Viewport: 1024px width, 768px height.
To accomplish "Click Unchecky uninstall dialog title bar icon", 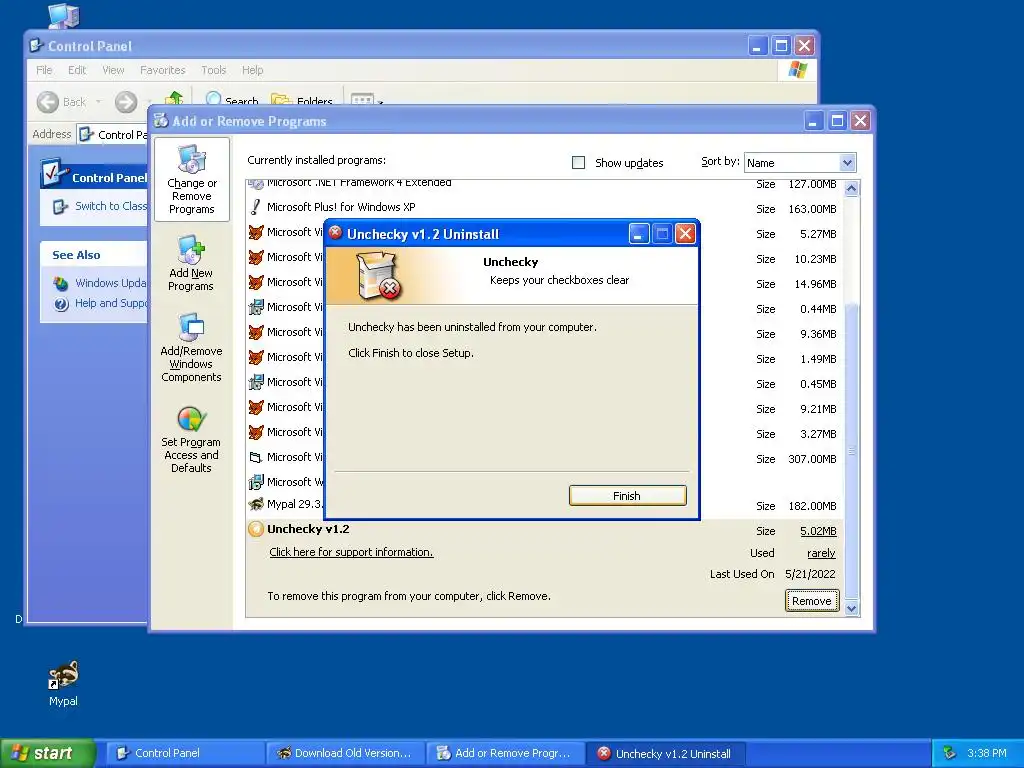I will [336, 233].
